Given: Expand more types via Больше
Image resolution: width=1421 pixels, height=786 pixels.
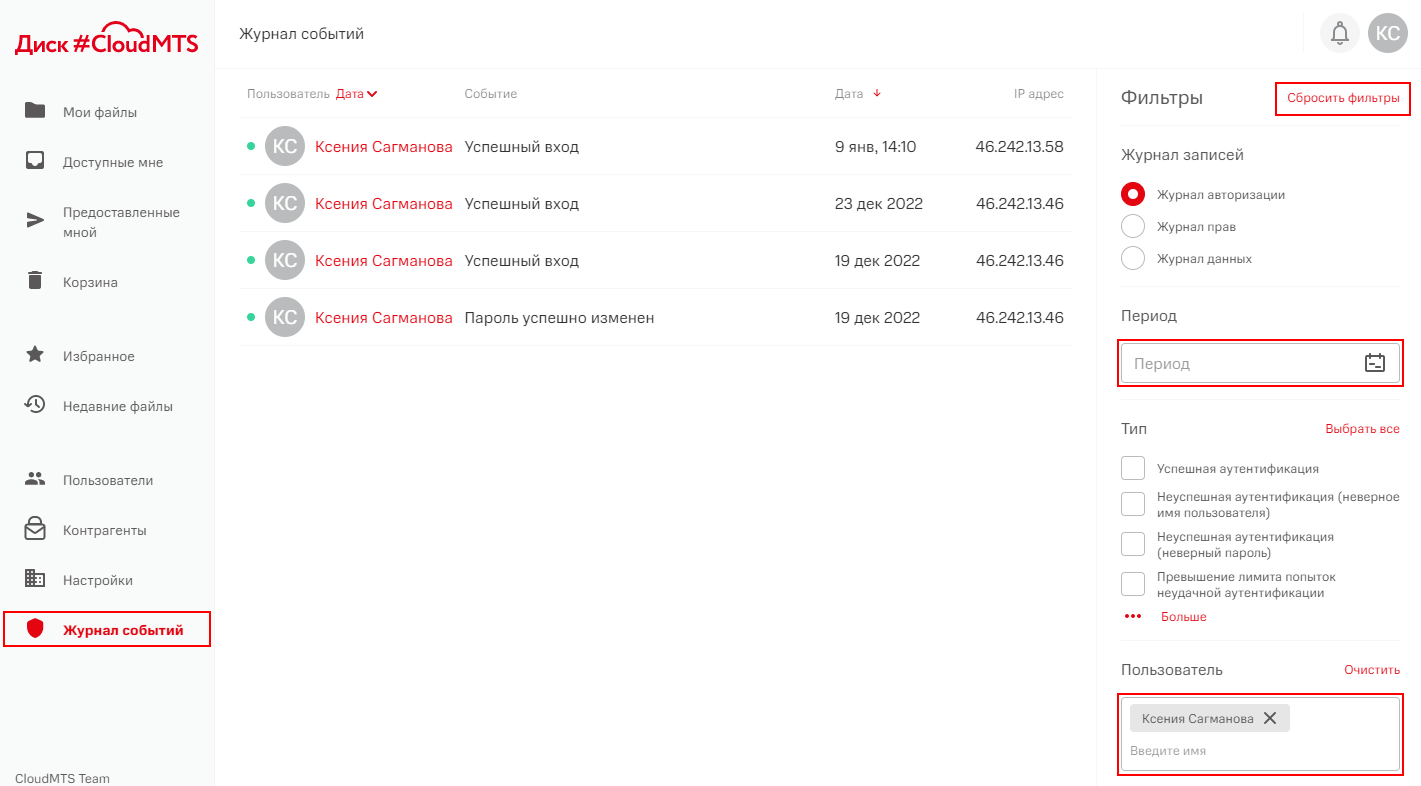Looking at the screenshot, I should point(1183,617).
